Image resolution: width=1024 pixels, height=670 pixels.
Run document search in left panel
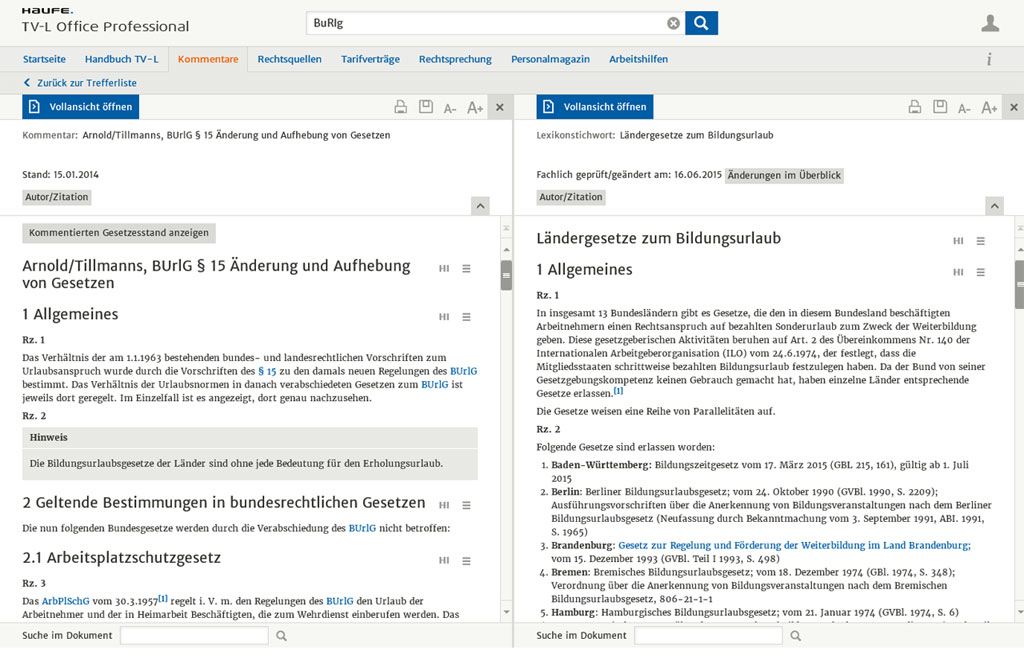tap(281, 635)
